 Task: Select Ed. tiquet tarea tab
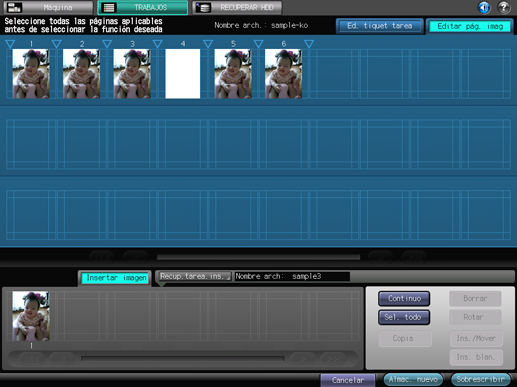(x=380, y=26)
